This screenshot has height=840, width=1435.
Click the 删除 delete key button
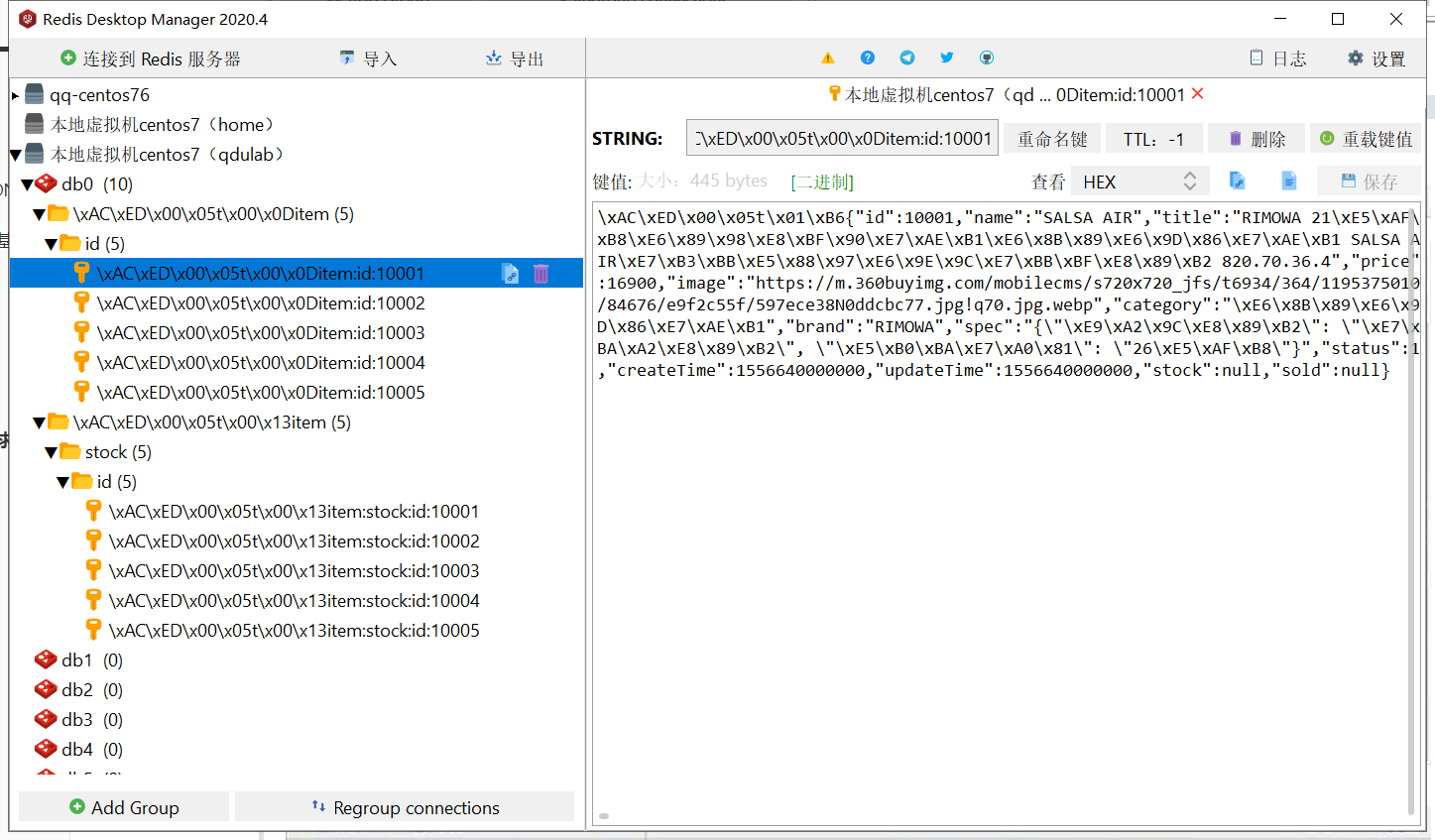pyautogui.click(x=1256, y=139)
